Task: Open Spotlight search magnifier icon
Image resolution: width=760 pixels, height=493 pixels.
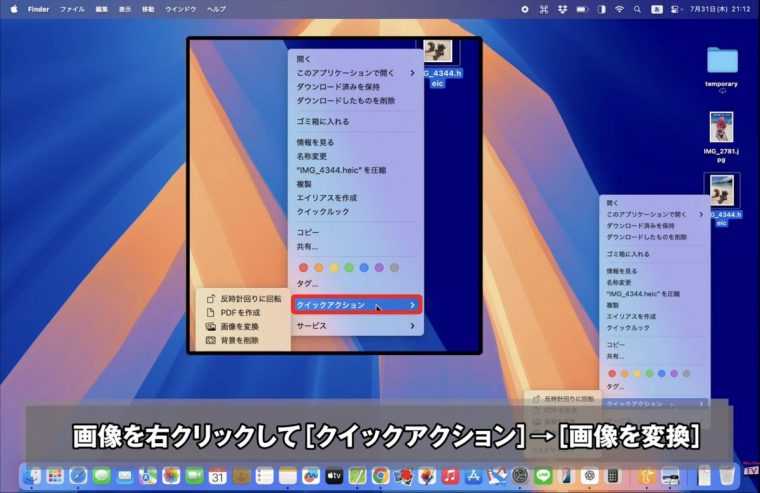Action: (x=637, y=9)
